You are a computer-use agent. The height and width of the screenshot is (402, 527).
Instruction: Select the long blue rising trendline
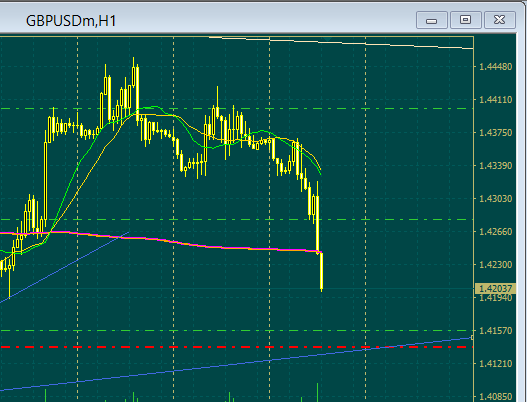pos(235,364)
